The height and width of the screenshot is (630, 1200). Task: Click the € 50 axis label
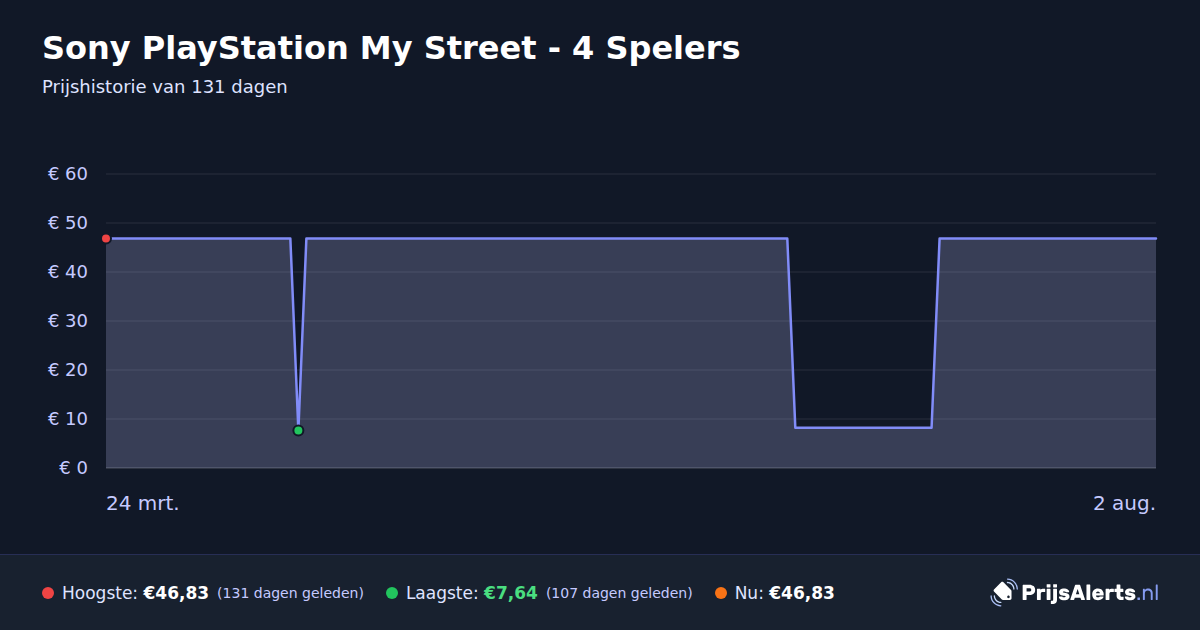coord(68,223)
